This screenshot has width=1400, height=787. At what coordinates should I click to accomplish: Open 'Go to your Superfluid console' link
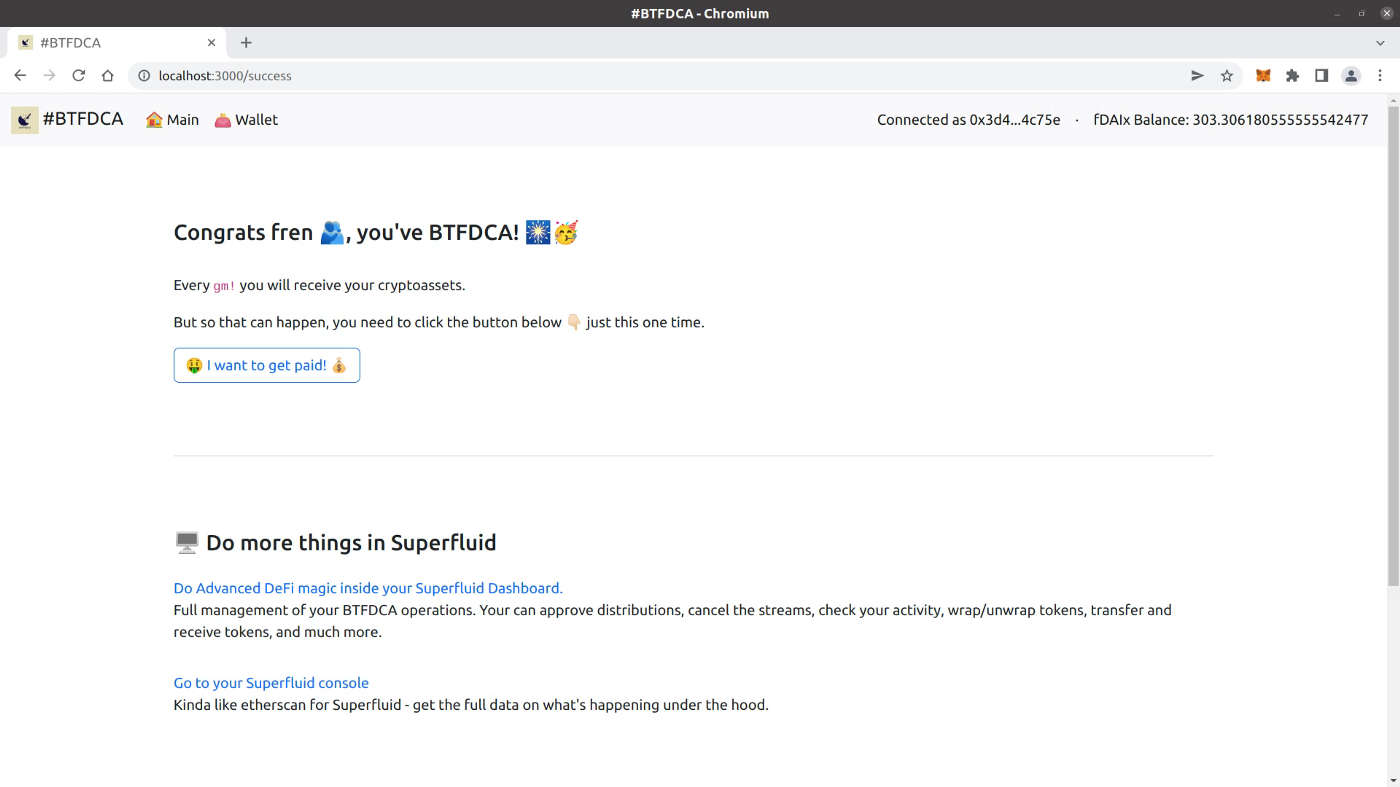click(271, 683)
